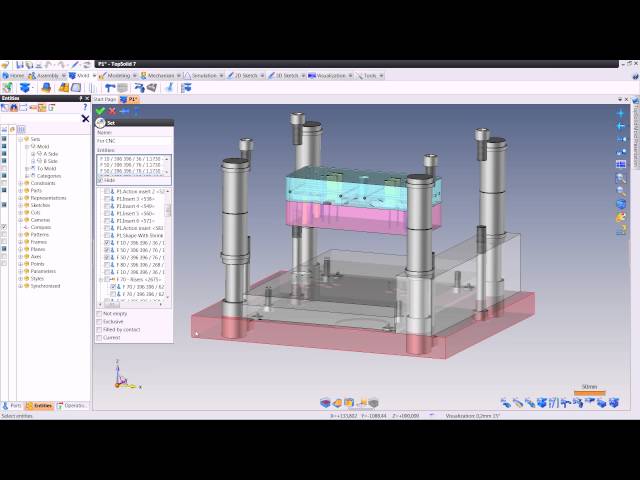This screenshot has width=640, height=480.
Task: Collapse the Sets node in the Entities tree
Action: [x=20, y=139]
